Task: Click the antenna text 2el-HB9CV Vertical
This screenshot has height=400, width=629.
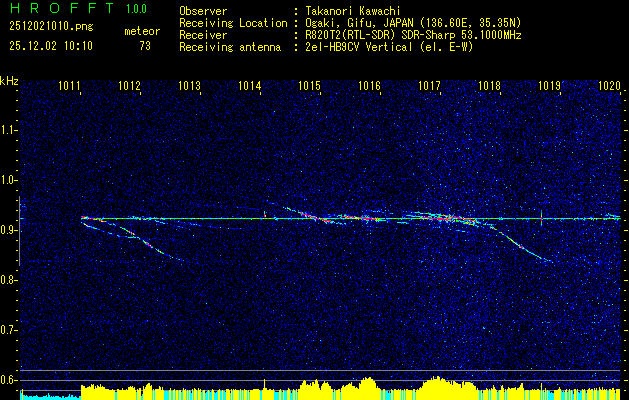Action: tap(359, 47)
